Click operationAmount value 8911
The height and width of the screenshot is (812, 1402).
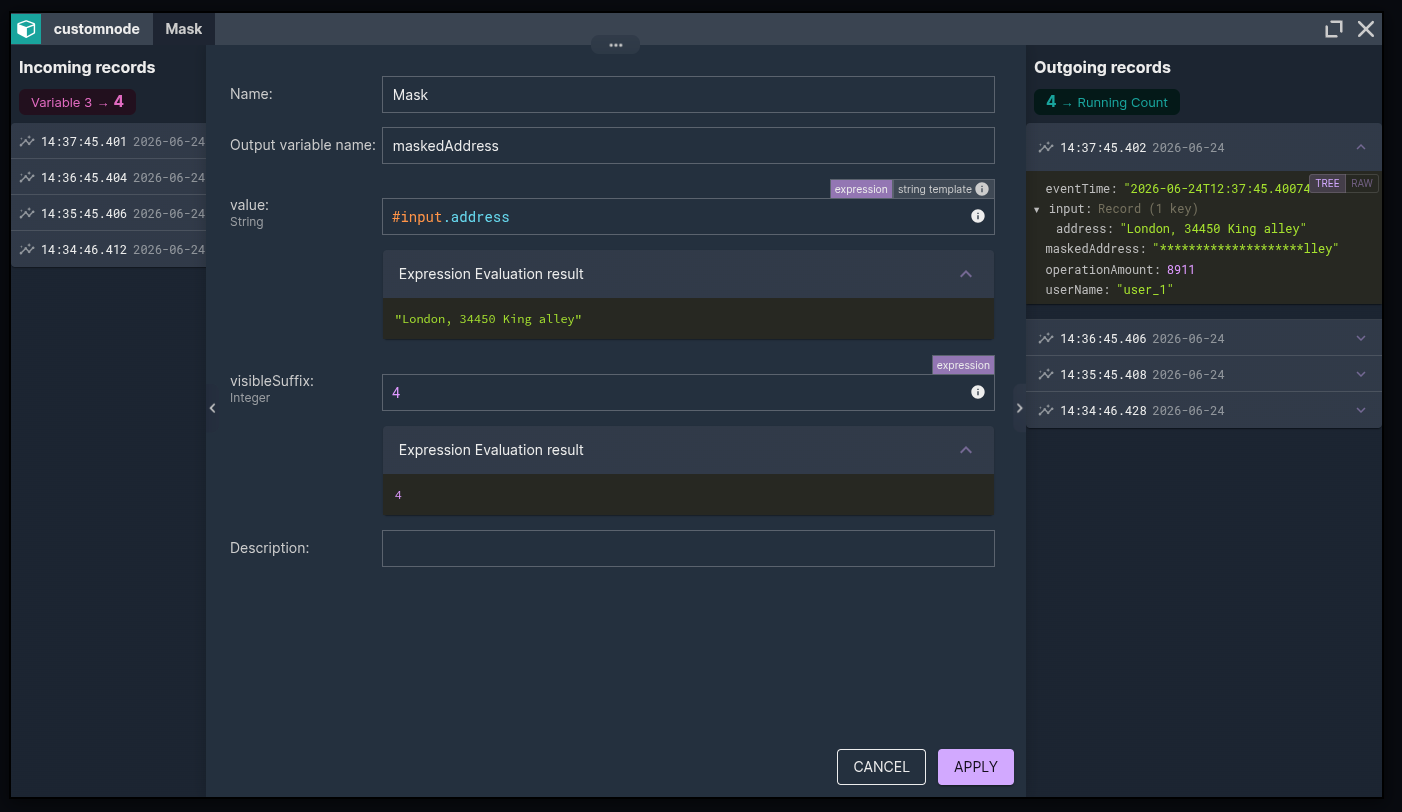tap(1181, 269)
